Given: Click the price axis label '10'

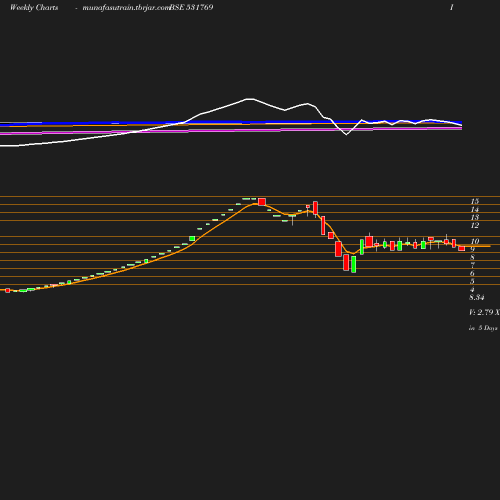Looking at the screenshot, I should coord(475,241).
